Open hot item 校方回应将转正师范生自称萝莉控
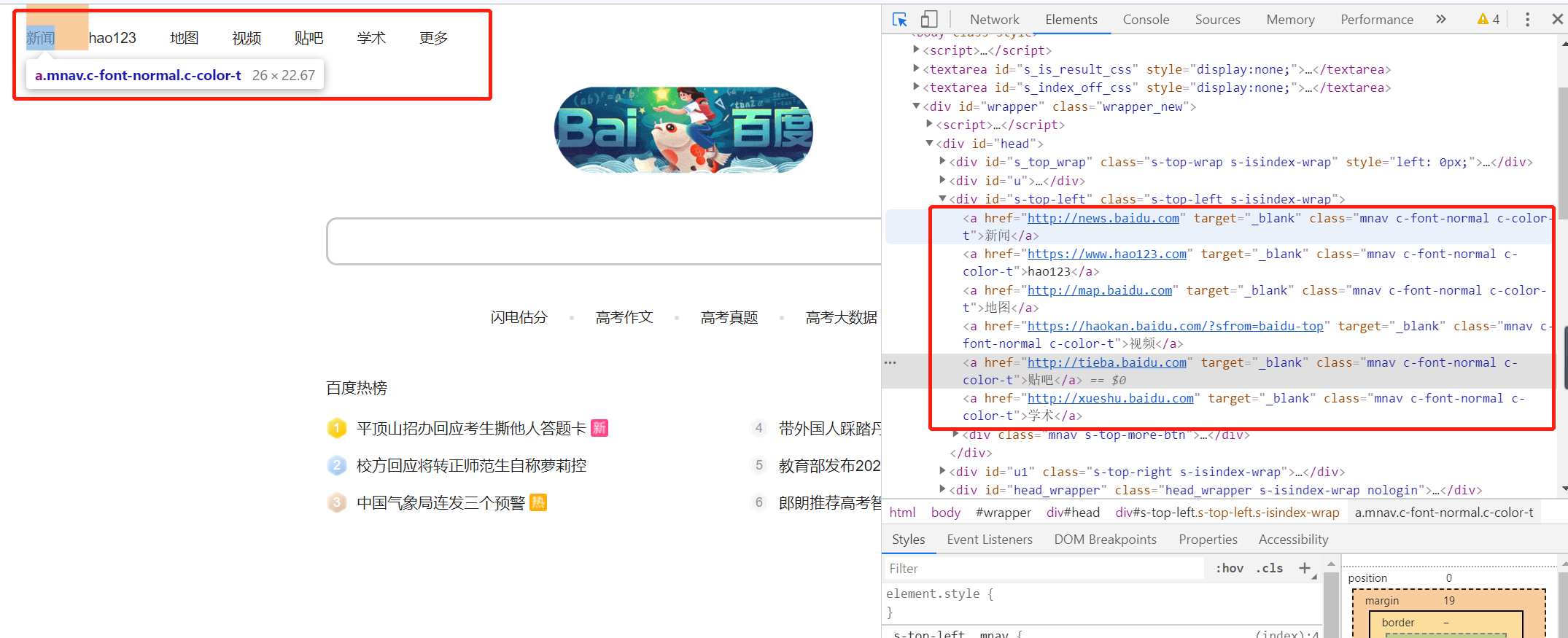 click(x=471, y=465)
